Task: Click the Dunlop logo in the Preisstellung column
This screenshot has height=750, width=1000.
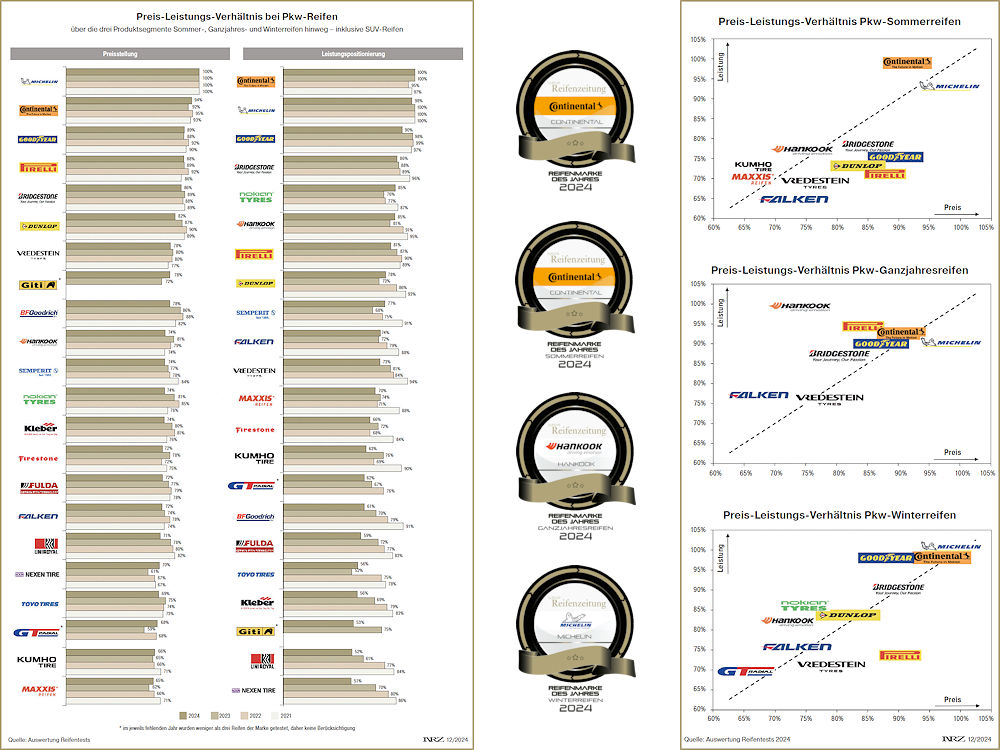Action: point(40,226)
